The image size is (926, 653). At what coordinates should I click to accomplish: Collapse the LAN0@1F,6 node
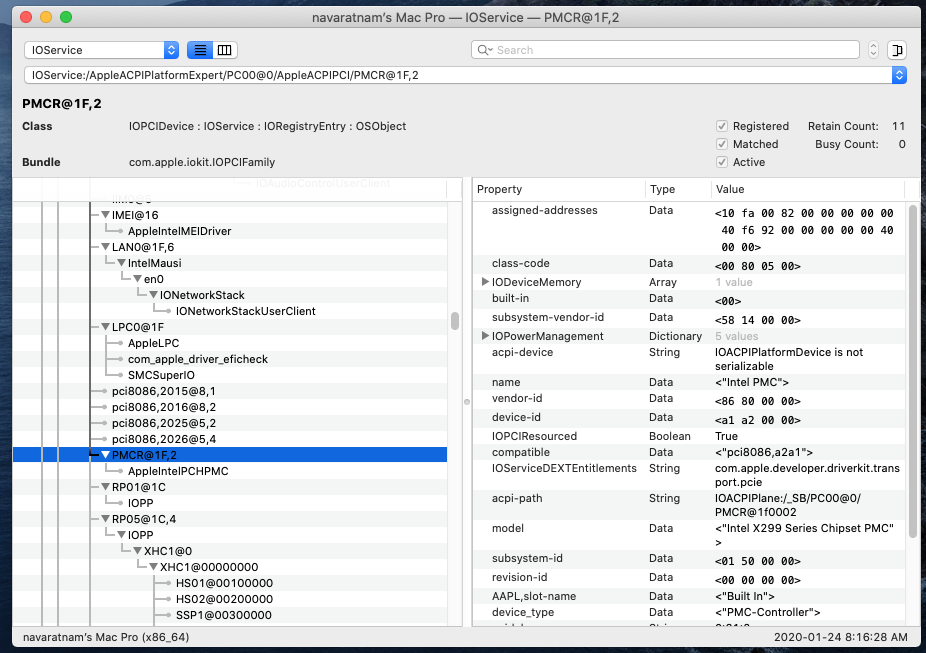coord(105,247)
